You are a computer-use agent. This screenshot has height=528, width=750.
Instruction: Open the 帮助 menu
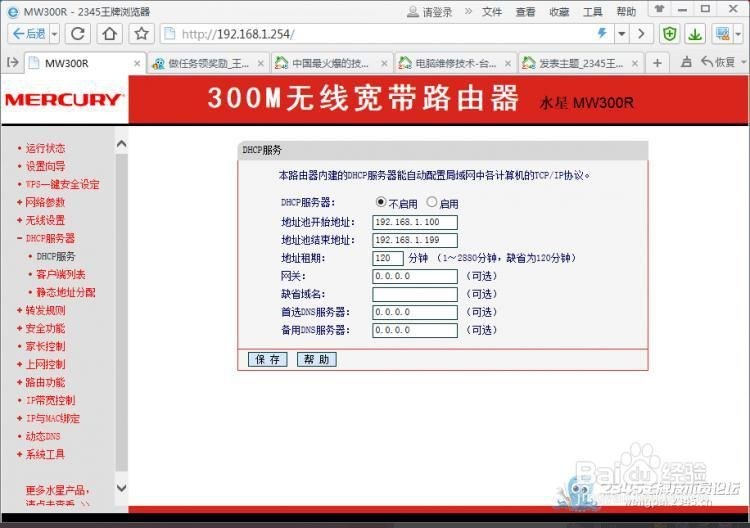click(x=626, y=11)
